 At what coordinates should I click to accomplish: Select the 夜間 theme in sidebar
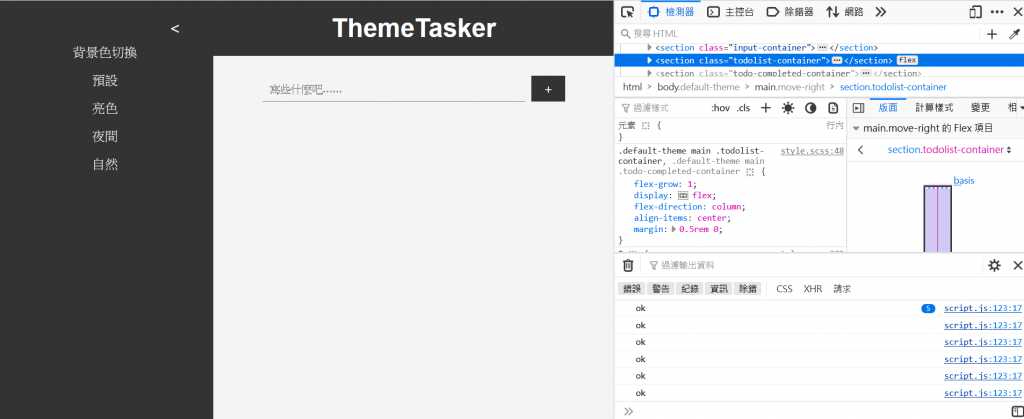coord(105,136)
